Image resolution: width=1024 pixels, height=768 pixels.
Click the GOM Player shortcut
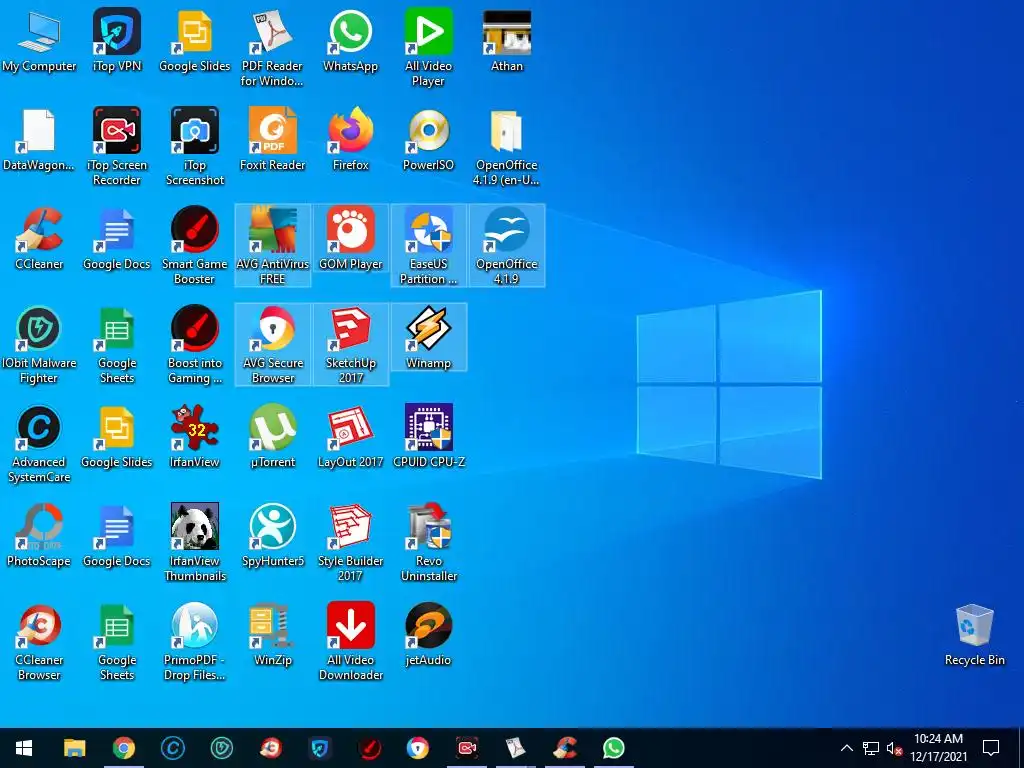[x=351, y=239]
